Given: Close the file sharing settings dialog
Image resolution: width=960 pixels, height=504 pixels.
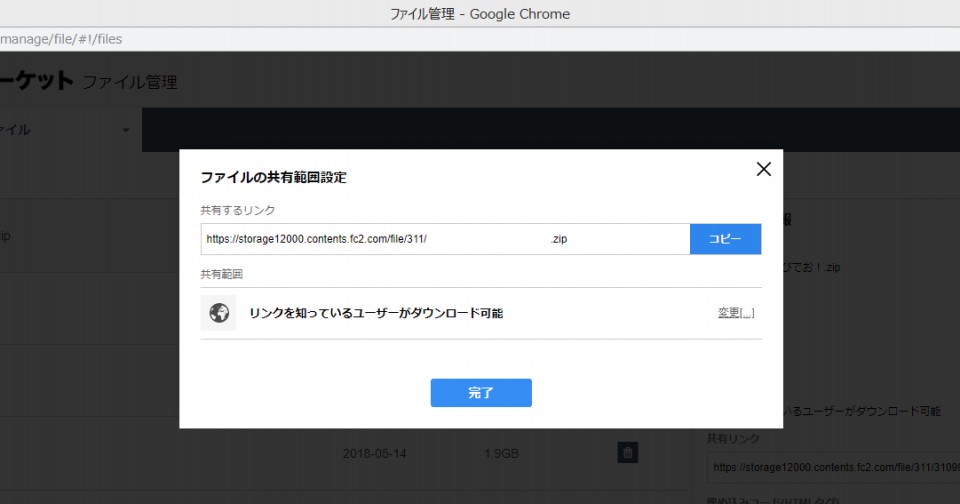Looking at the screenshot, I should click(764, 169).
